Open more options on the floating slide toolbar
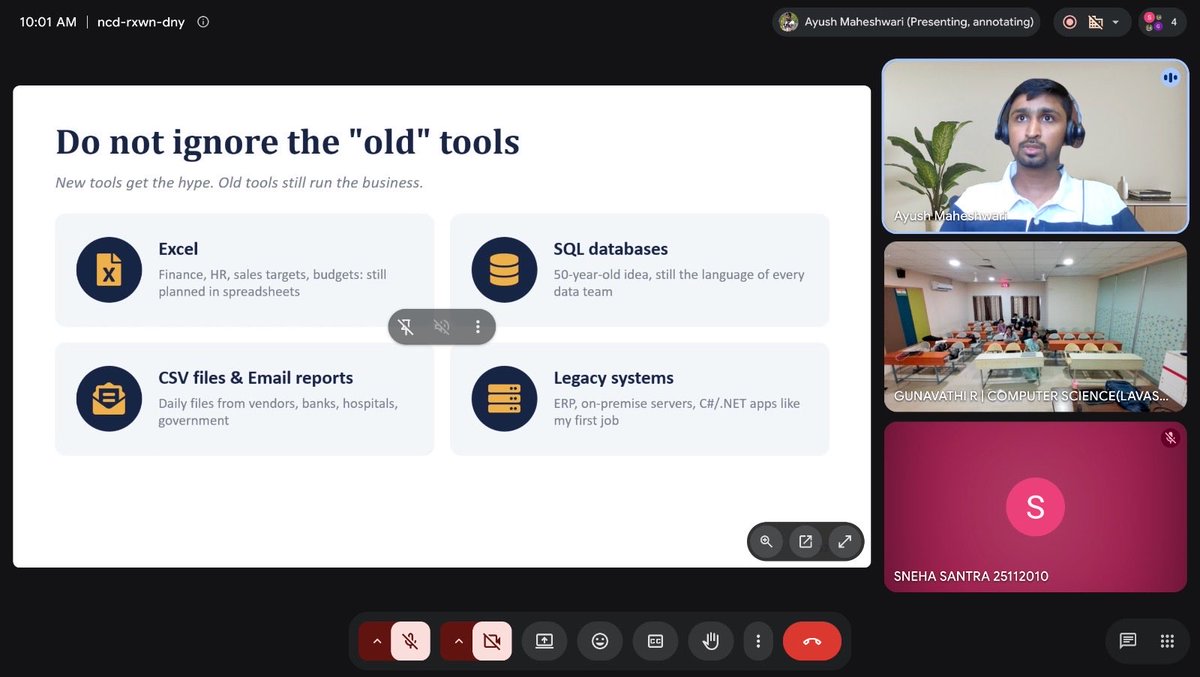1200x677 pixels. pyautogui.click(x=478, y=326)
